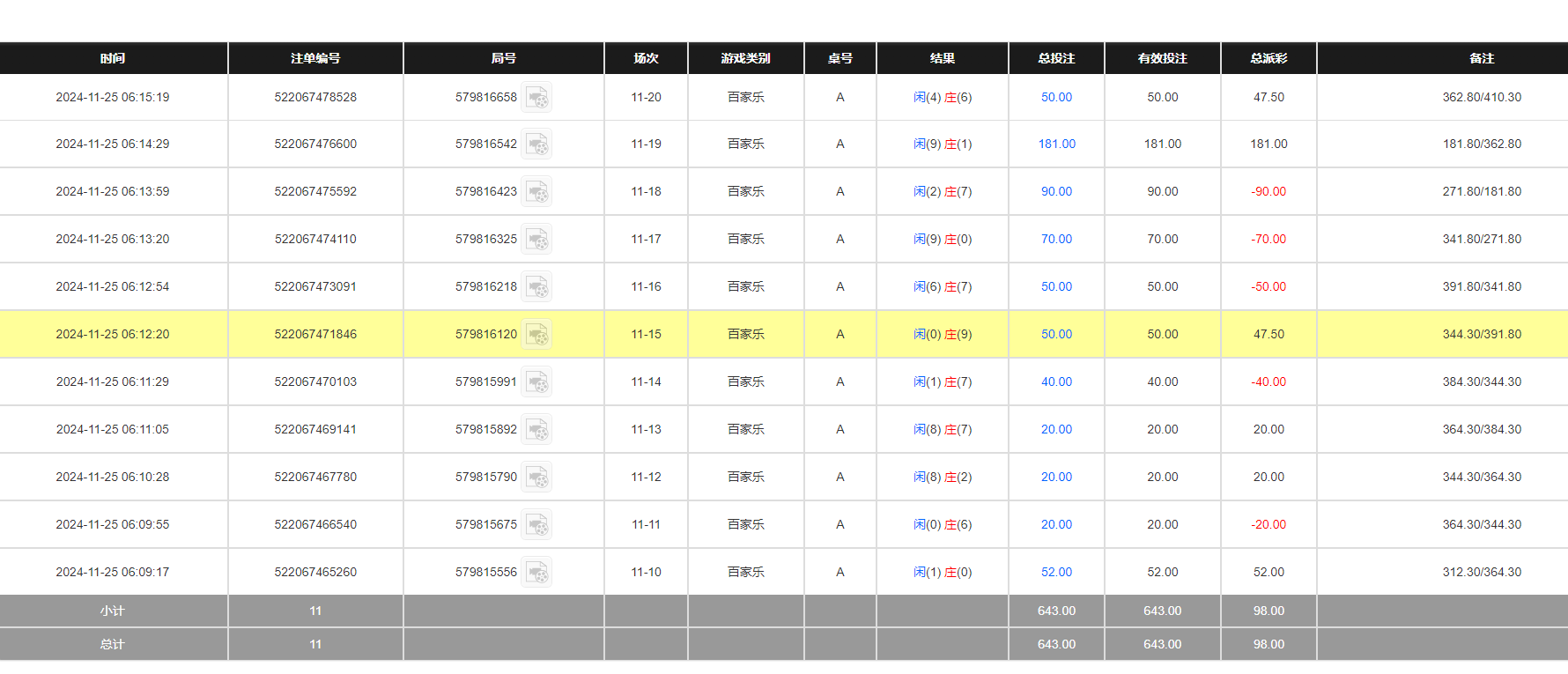The width and height of the screenshot is (1568, 674).
Task: Open video replay for round 579815991
Action: [536, 381]
